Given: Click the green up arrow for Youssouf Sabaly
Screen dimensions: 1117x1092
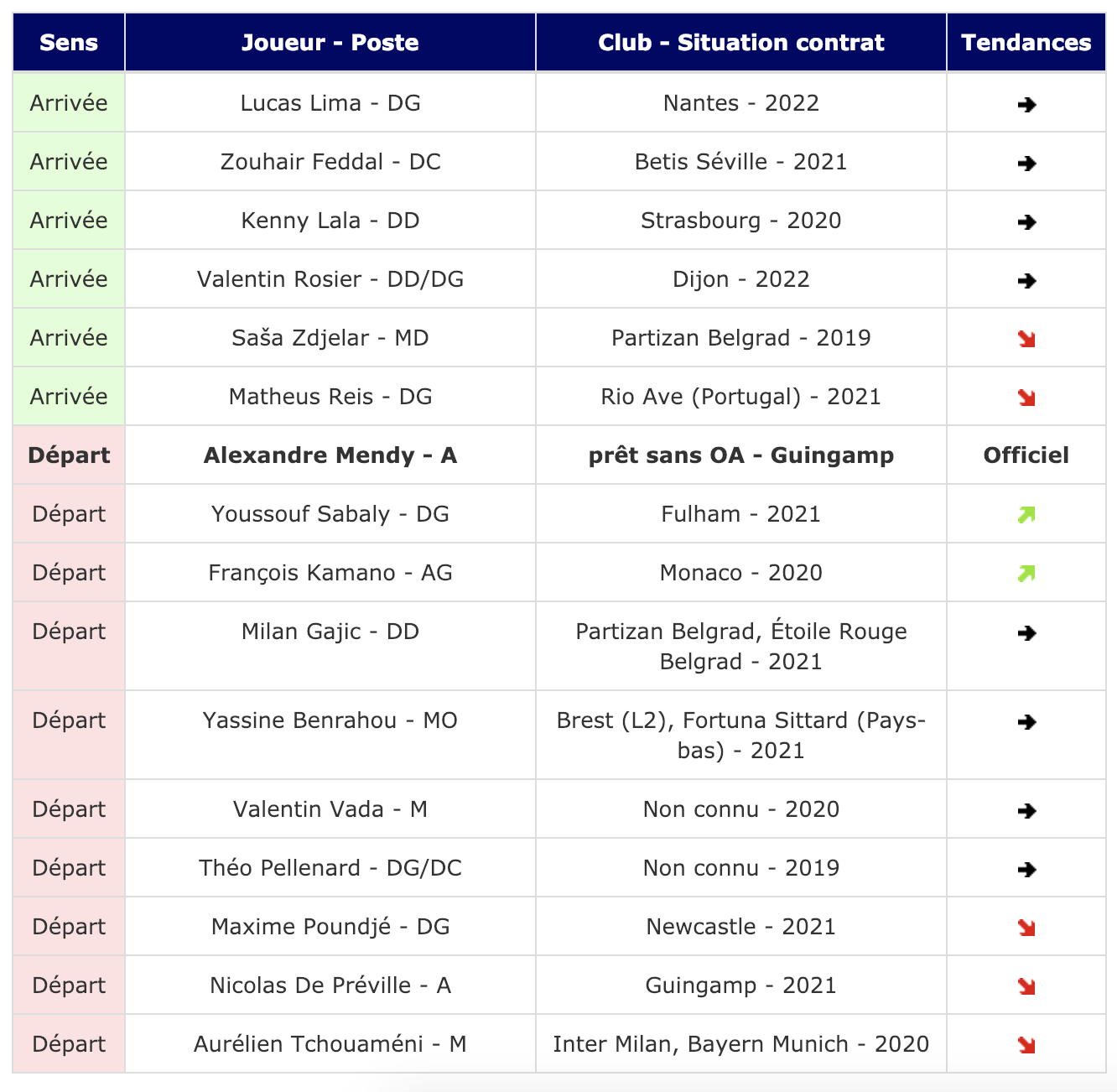Looking at the screenshot, I should coord(1026,515).
